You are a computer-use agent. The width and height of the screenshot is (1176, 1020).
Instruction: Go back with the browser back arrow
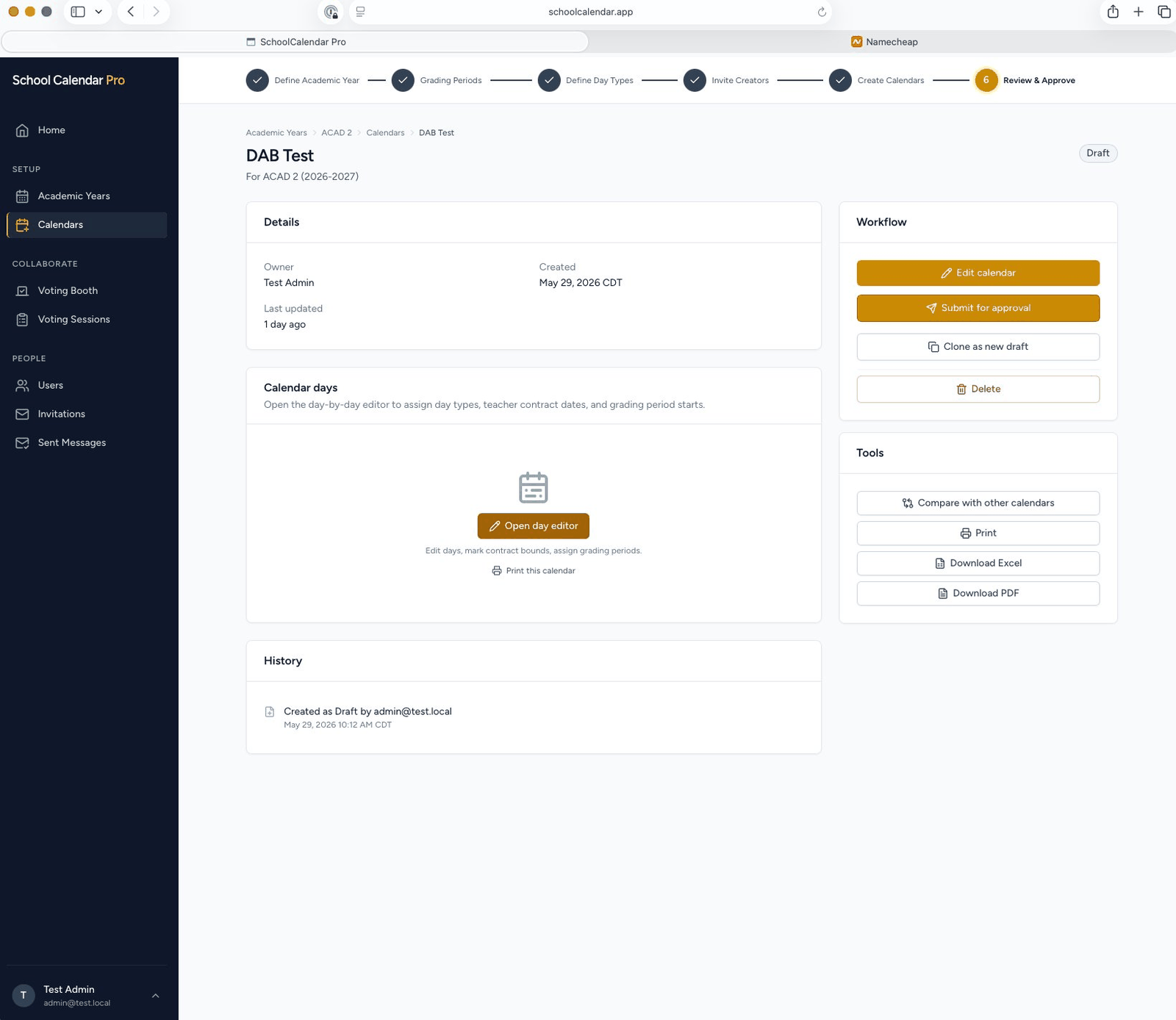[131, 12]
